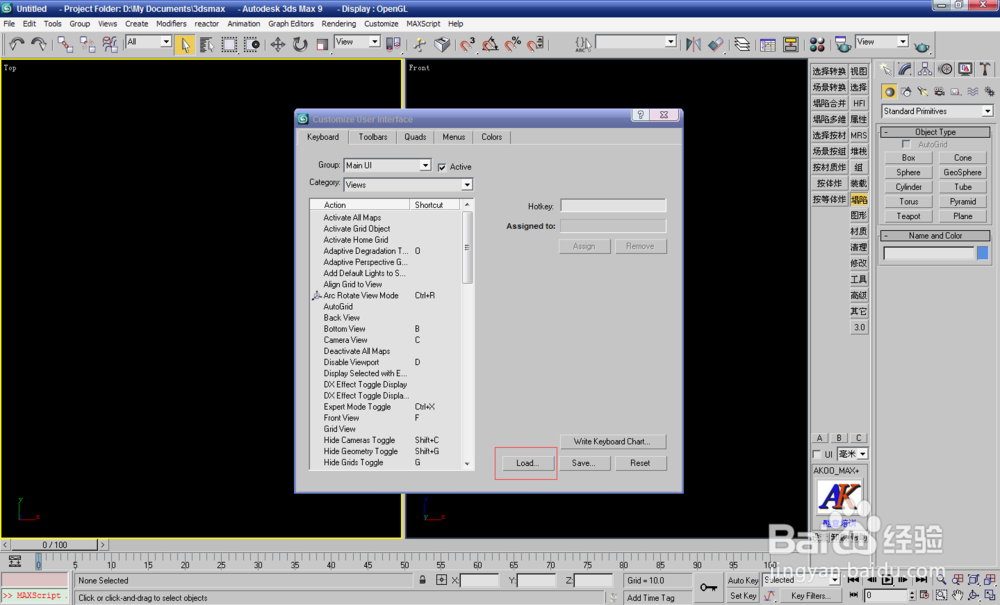Click the action list vertical scrollbar
The image size is (1000, 605).
click(x=467, y=335)
